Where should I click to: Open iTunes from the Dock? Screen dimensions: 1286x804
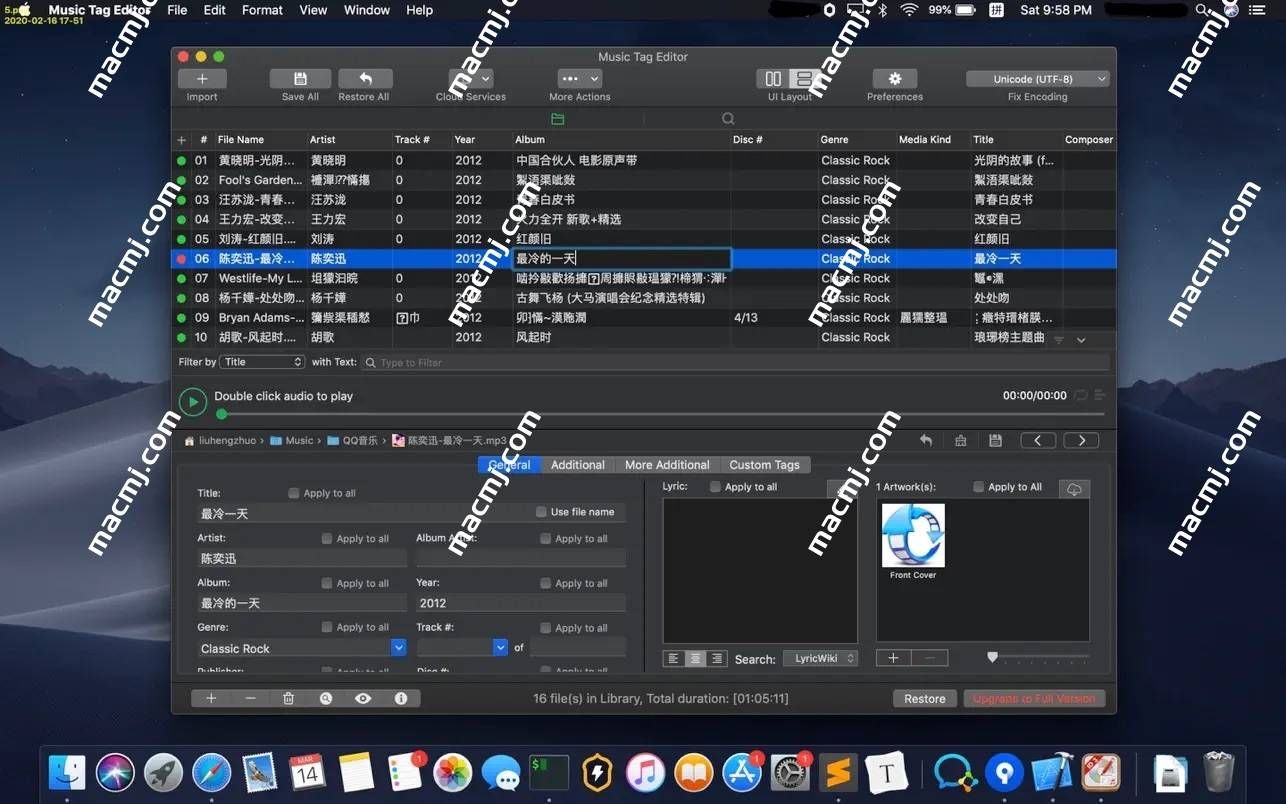(x=645, y=773)
